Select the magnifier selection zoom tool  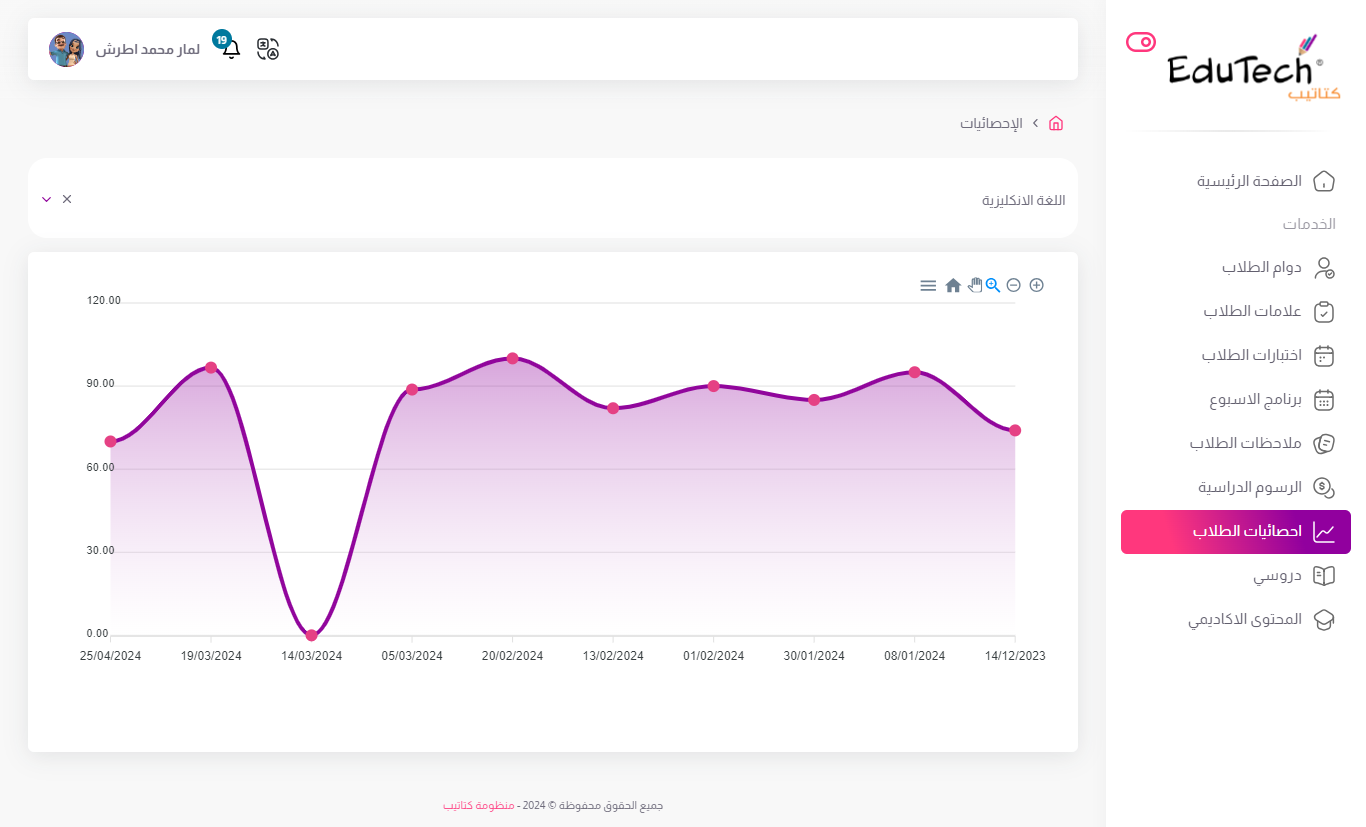993,285
